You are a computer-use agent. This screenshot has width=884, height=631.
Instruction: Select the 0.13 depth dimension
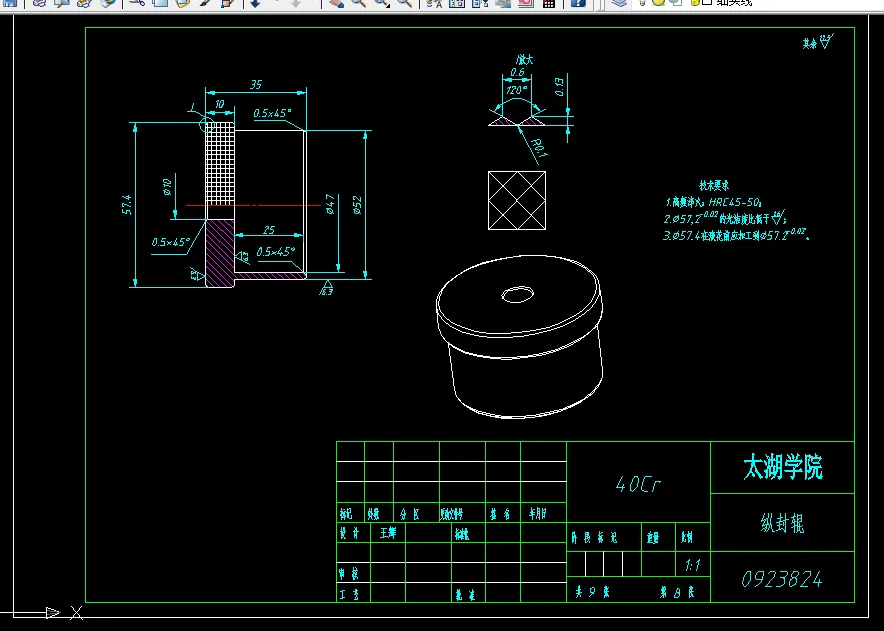pyautogui.click(x=559, y=86)
